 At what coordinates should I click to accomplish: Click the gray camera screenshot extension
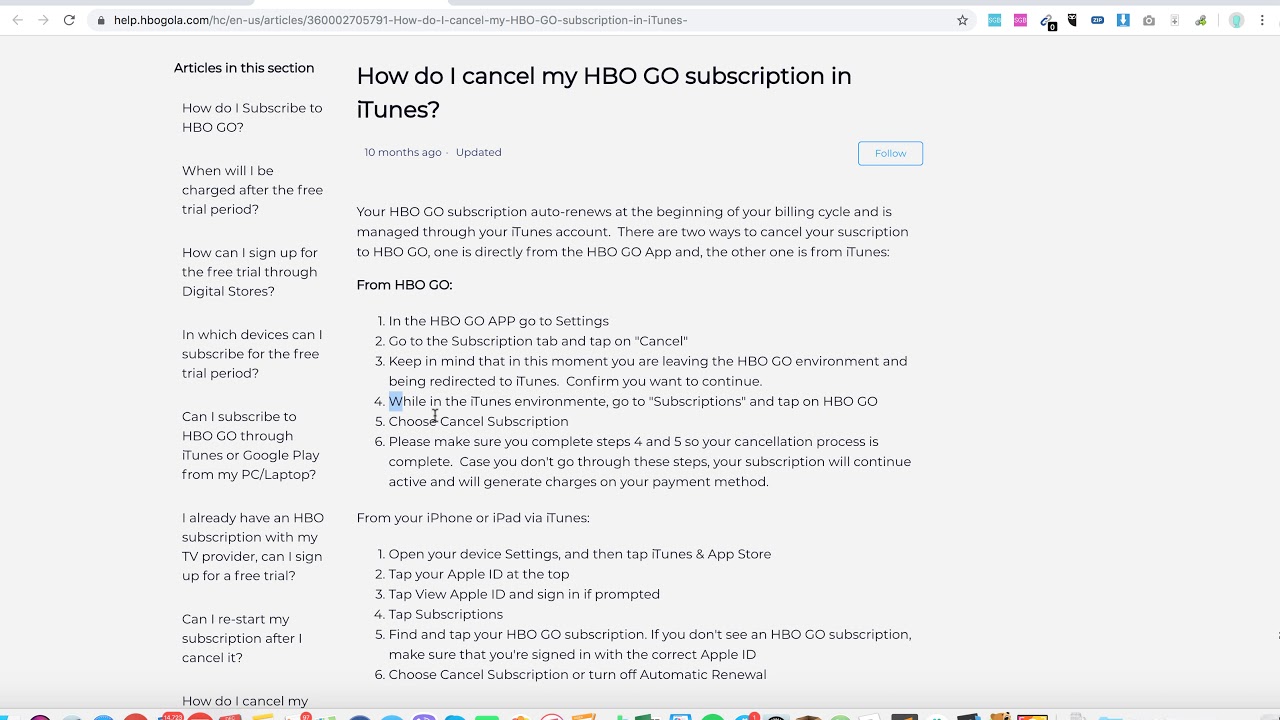[1149, 20]
